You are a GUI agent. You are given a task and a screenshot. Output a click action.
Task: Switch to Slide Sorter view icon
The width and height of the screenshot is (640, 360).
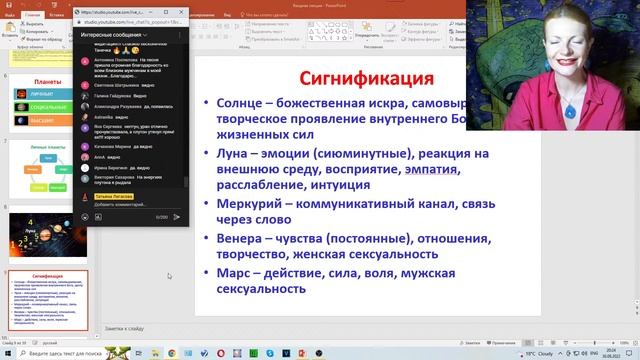click(540, 343)
